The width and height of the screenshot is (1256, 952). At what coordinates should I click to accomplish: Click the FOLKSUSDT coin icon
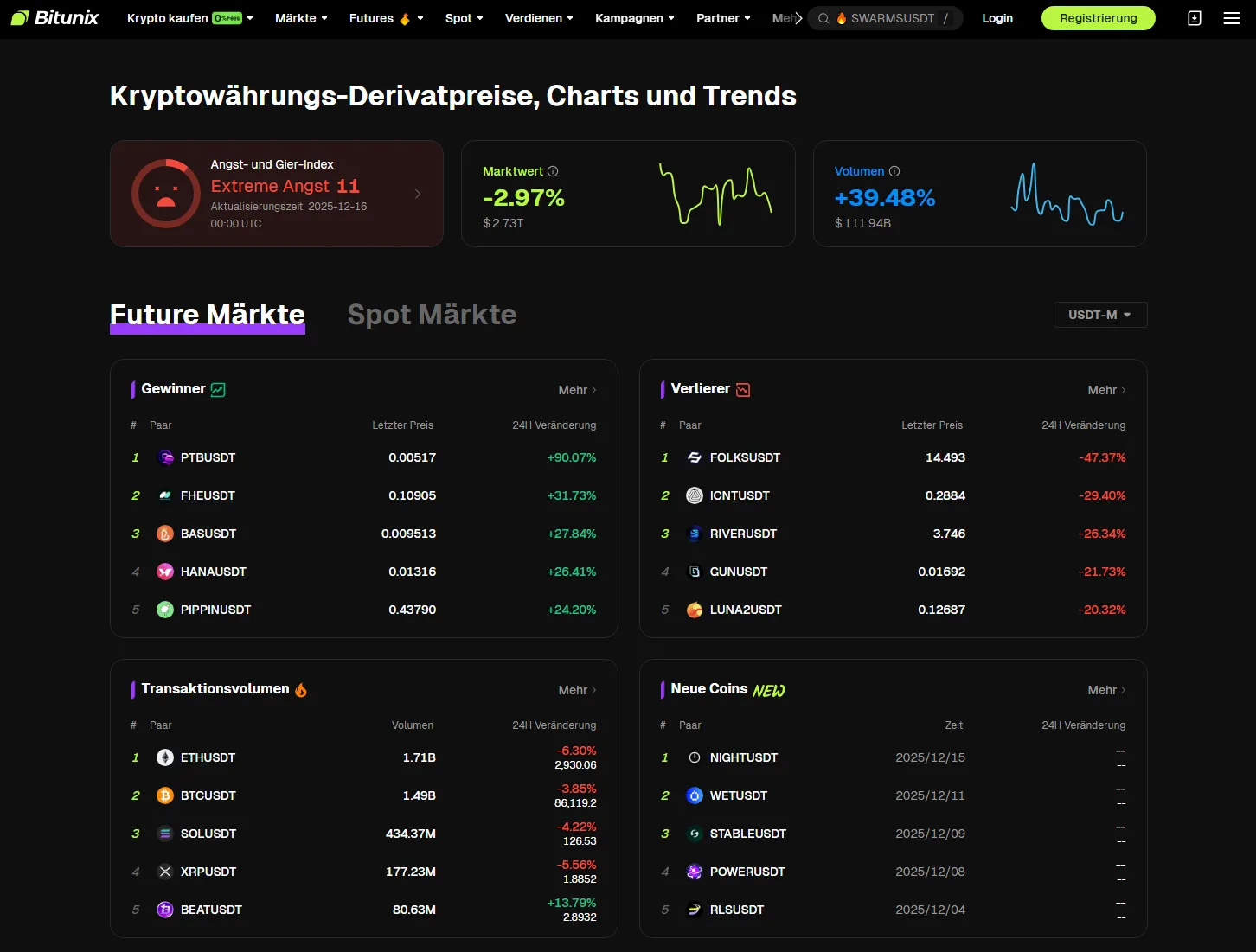pyautogui.click(x=695, y=457)
